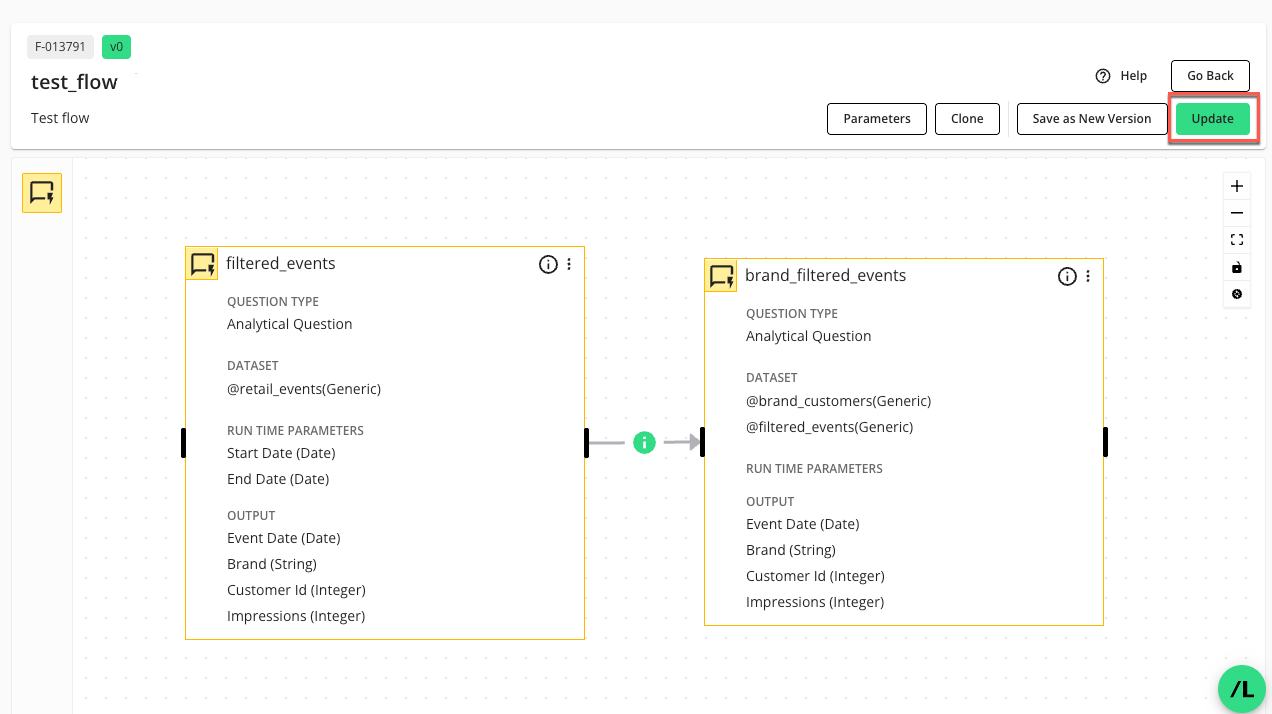Fit the flow view to screen
The height and width of the screenshot is (714, 1272).
1237,240
